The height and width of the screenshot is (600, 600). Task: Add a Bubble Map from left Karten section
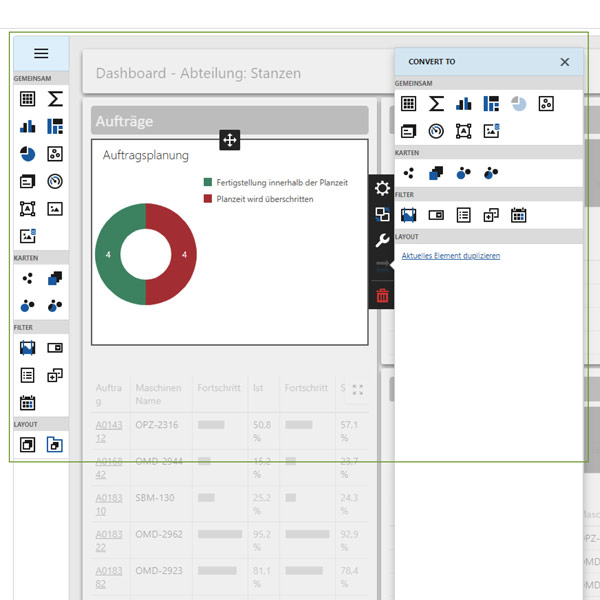click(x=28, y=306)
